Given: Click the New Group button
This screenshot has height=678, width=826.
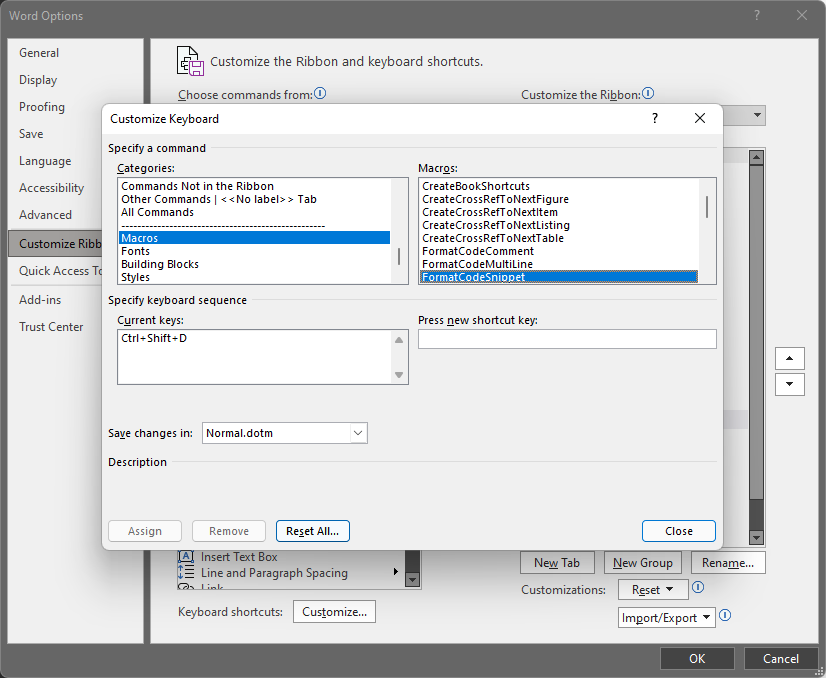Looking at the screenshot, I should pyautogui.click(x=643, y=563).
